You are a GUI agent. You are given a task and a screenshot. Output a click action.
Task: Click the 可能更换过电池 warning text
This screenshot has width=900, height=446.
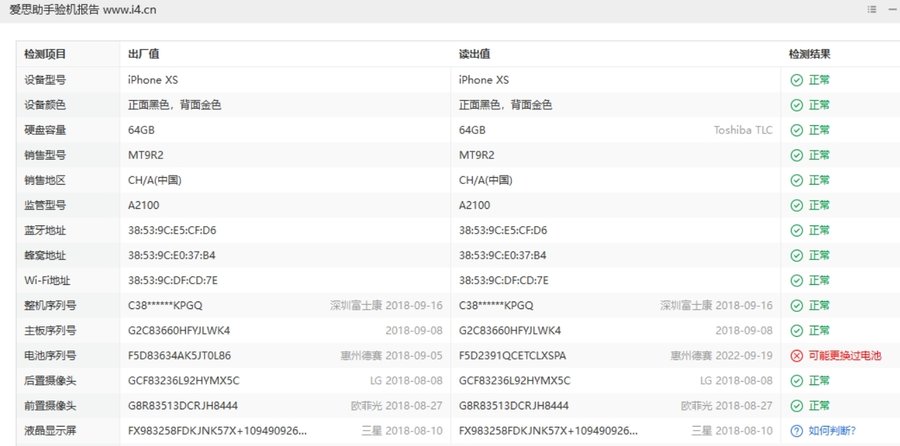click(x=845, y=356)
